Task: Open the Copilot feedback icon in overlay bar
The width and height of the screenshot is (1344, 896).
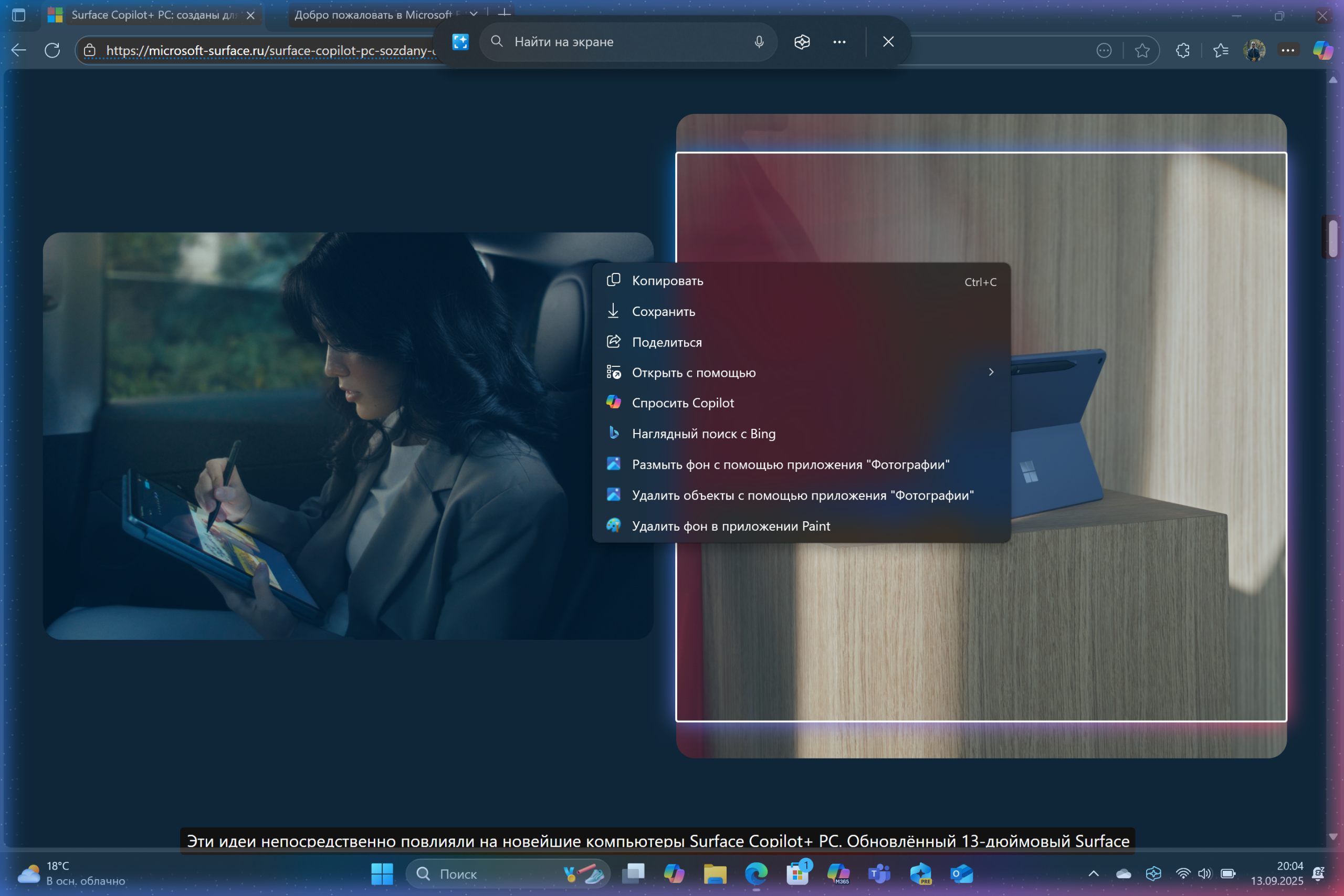Action: [802, 41]
